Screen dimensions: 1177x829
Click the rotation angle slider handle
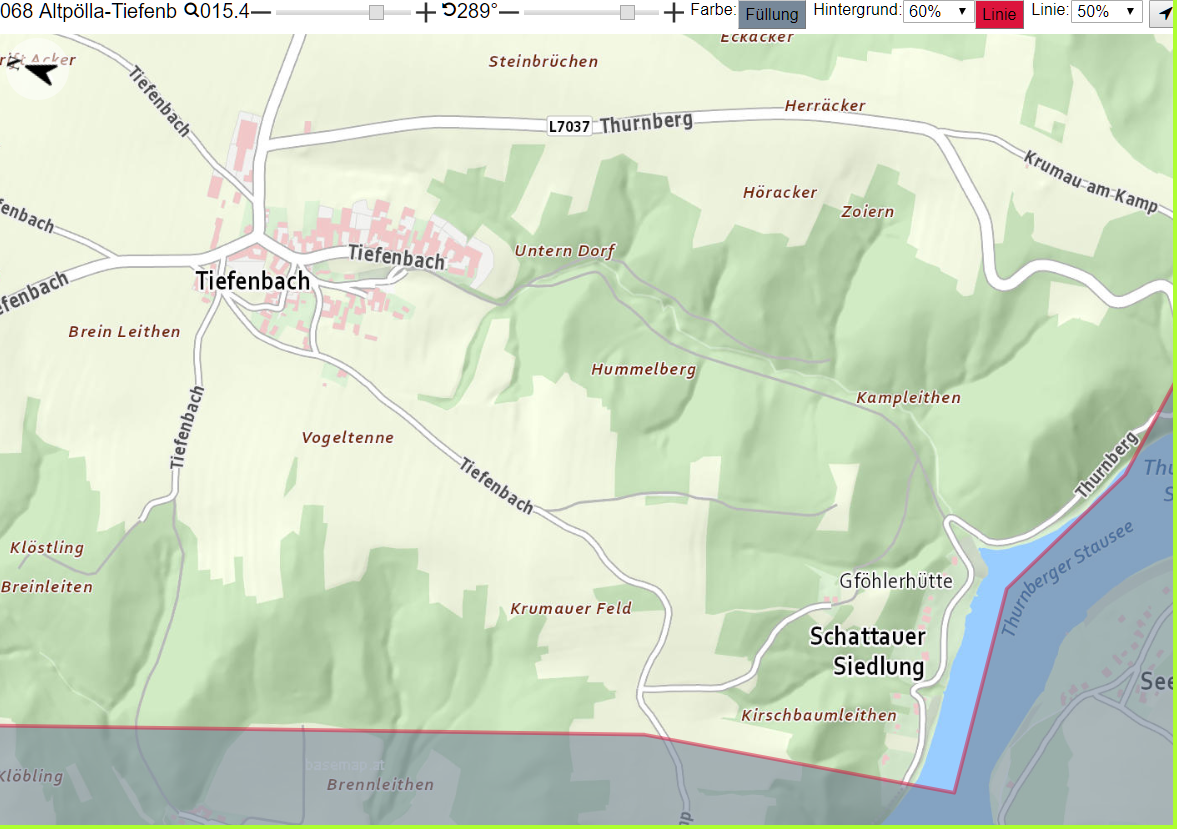click(627, 13)
